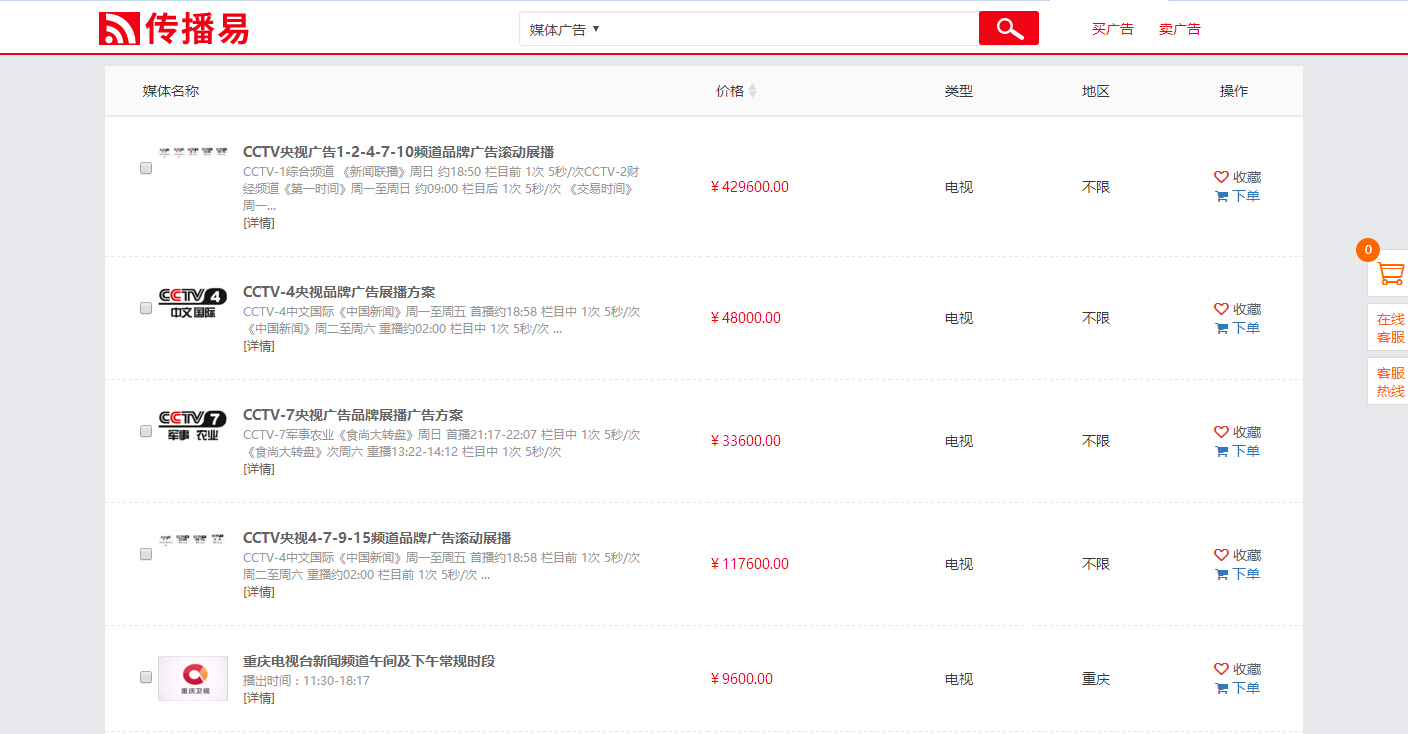Open the shopping cart icon on right sidebar

tap(1389, 273)
